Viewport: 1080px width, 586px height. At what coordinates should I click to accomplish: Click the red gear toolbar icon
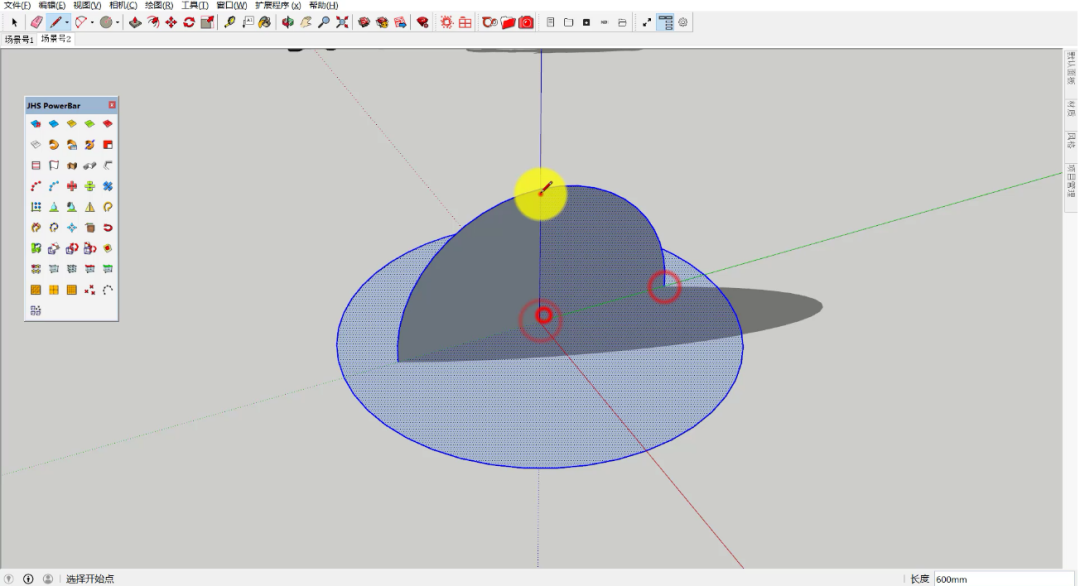click(x=446, y=23)
